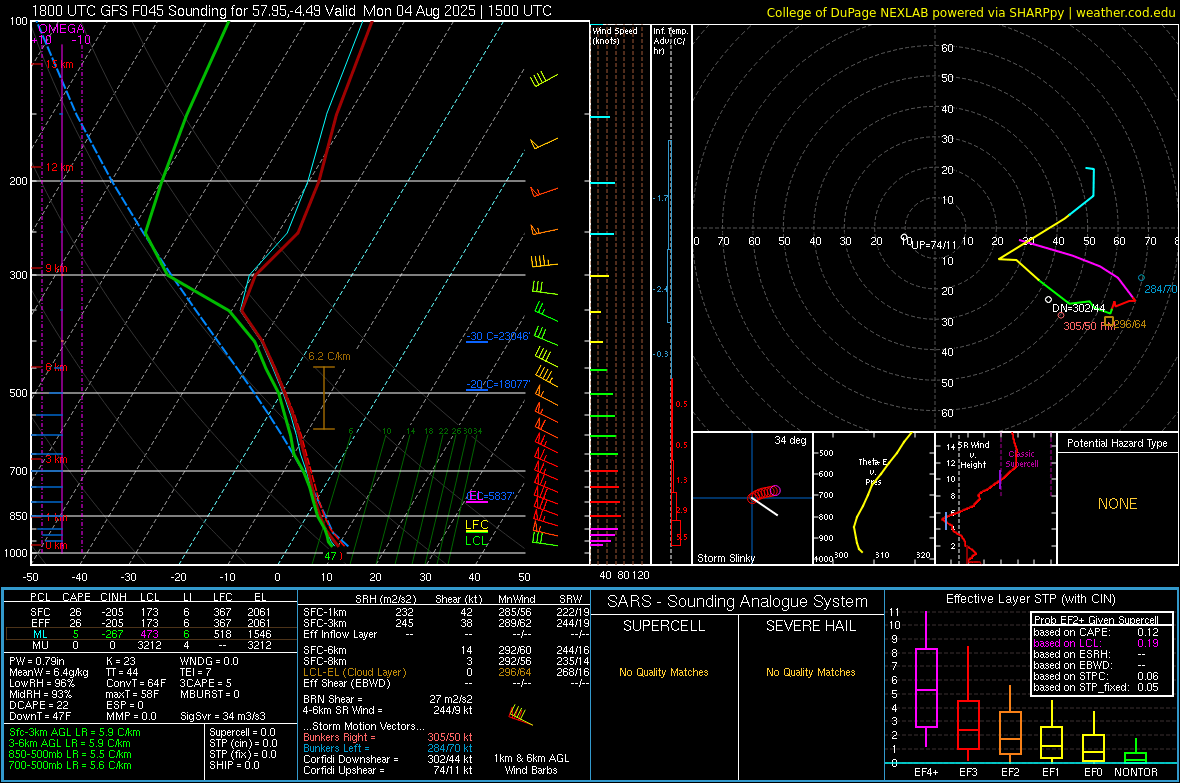Click the cyan "284/70" left-mover label
This screenshot has height=783, width=1180.
tap(1160, 288)
